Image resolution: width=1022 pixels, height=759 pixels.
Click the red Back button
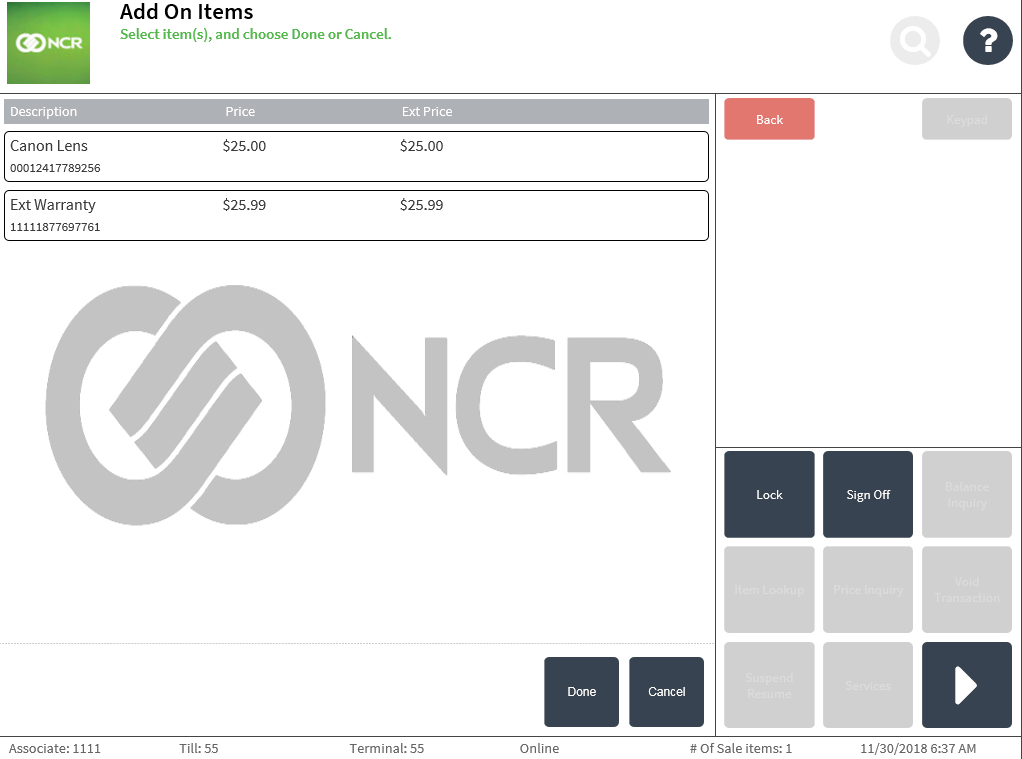tap(769, 119)
